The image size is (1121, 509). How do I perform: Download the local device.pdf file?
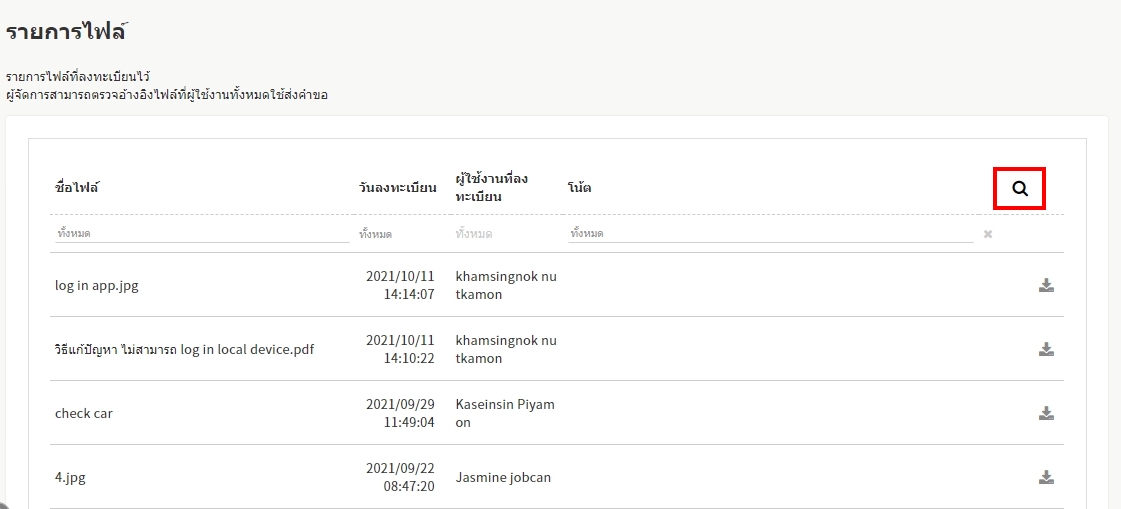(1046, 349)
